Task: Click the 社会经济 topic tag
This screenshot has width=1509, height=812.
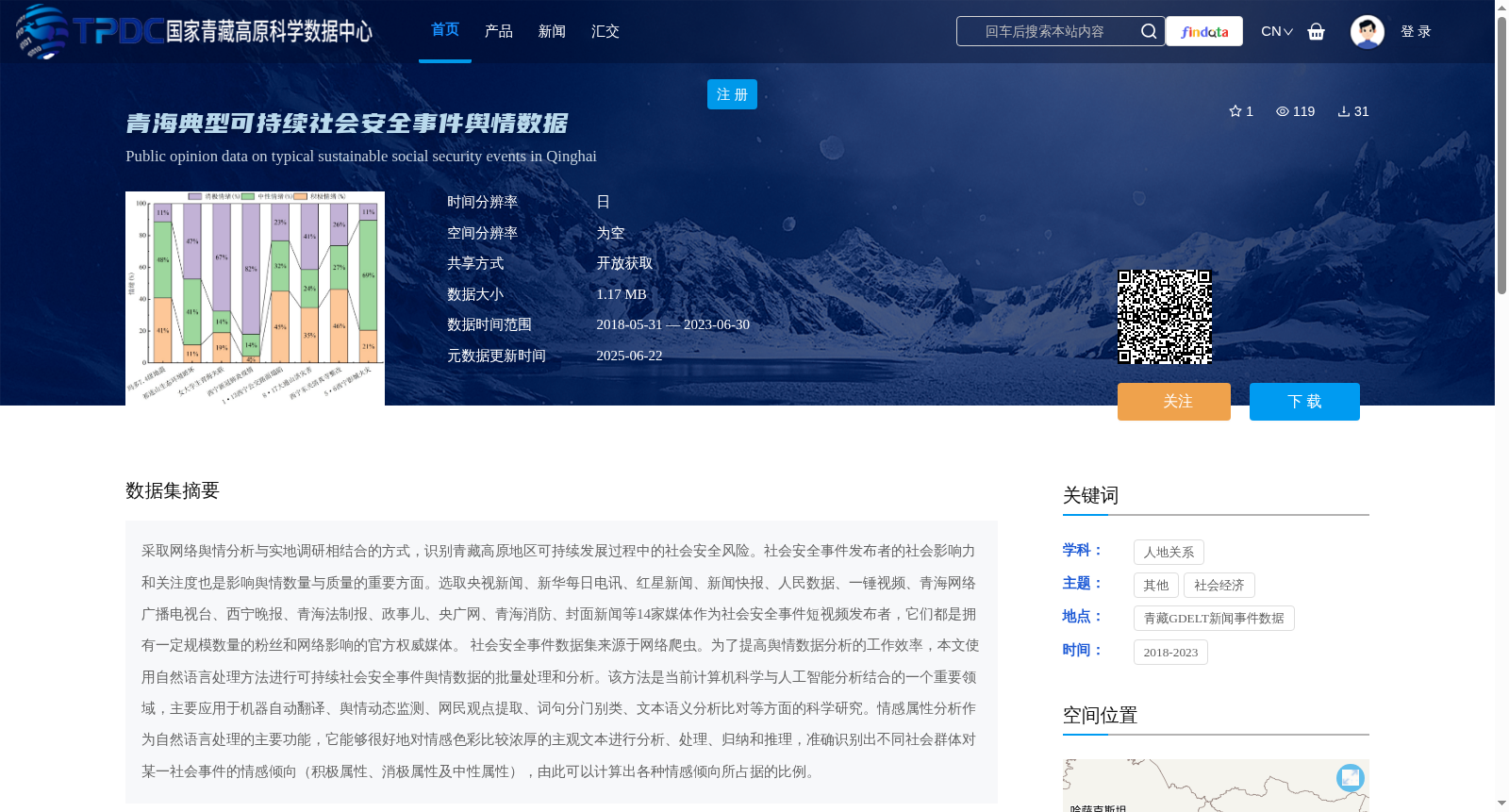Action: [1219, 585]
